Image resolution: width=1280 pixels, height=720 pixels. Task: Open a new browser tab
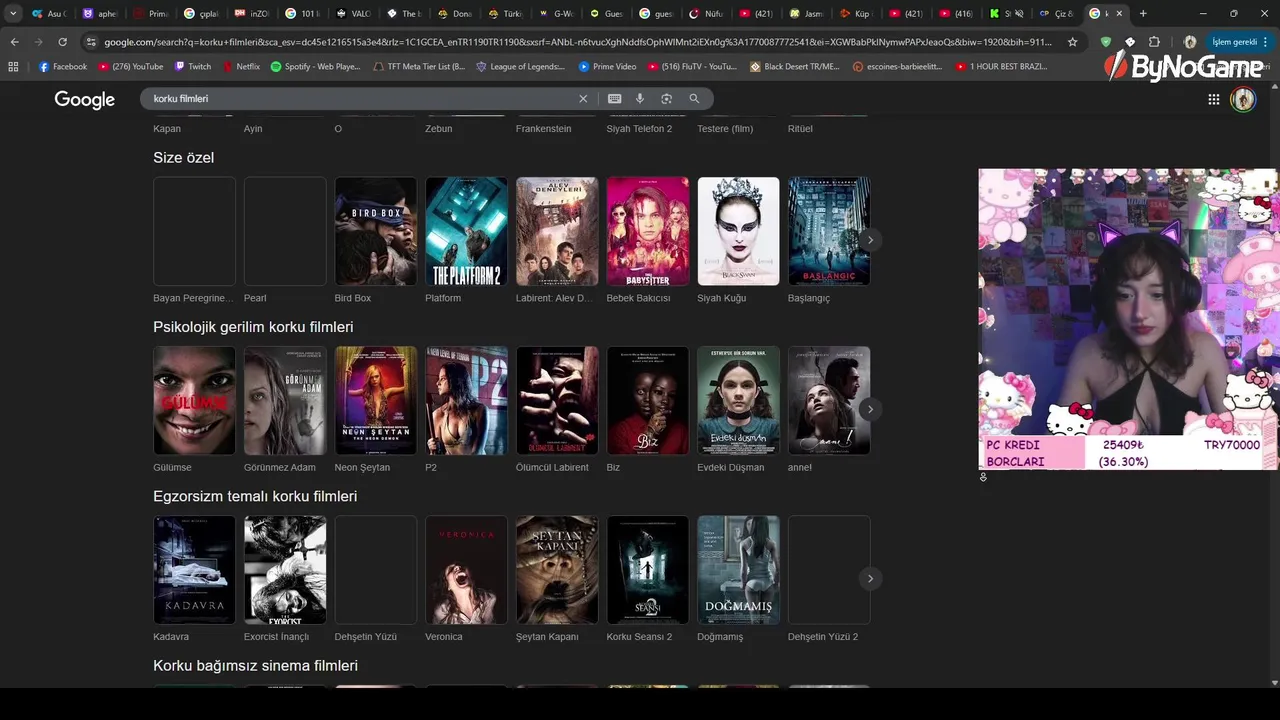tap(1143, 13)
